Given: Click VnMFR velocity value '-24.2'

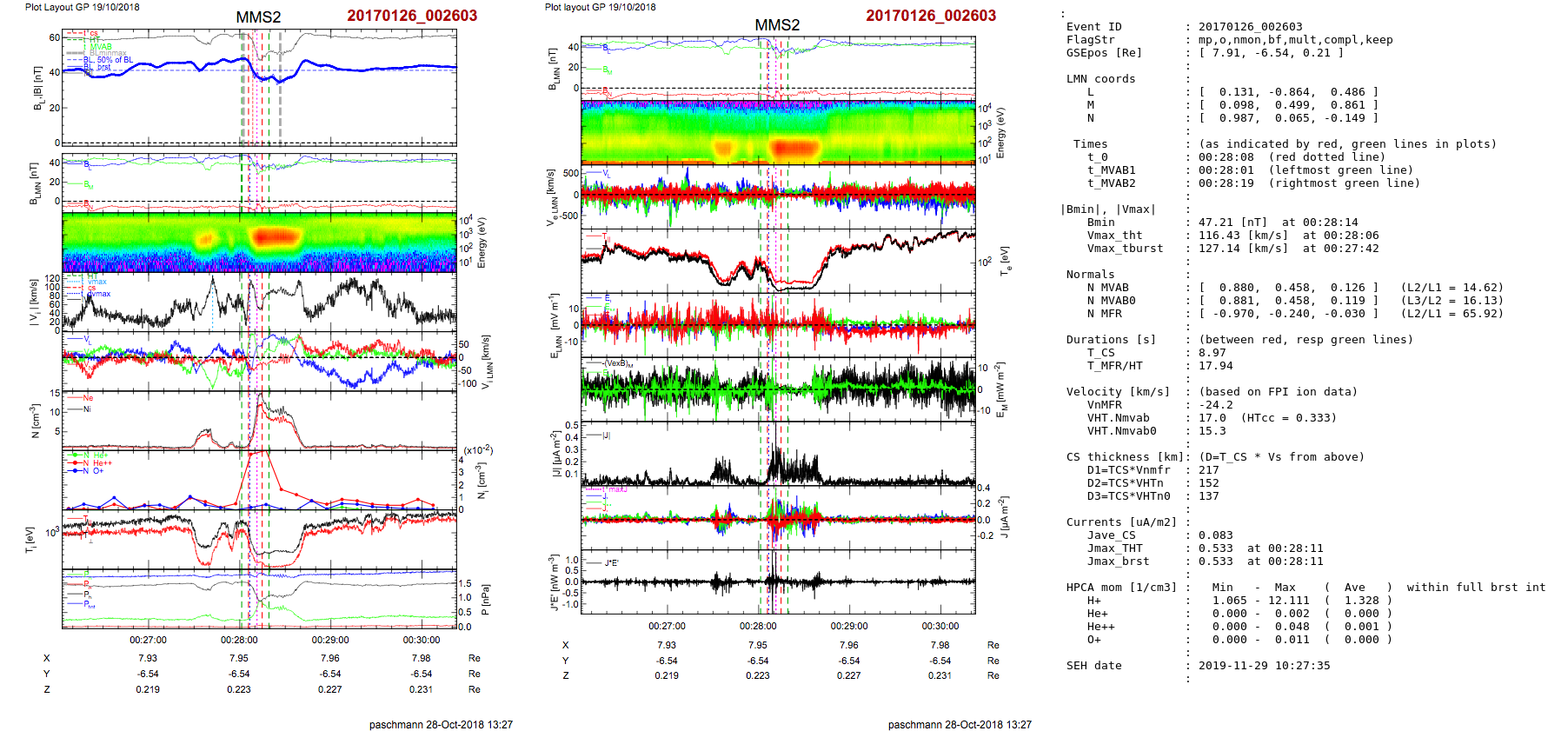Looking at the screenshot, I should tap(1215, 405).
